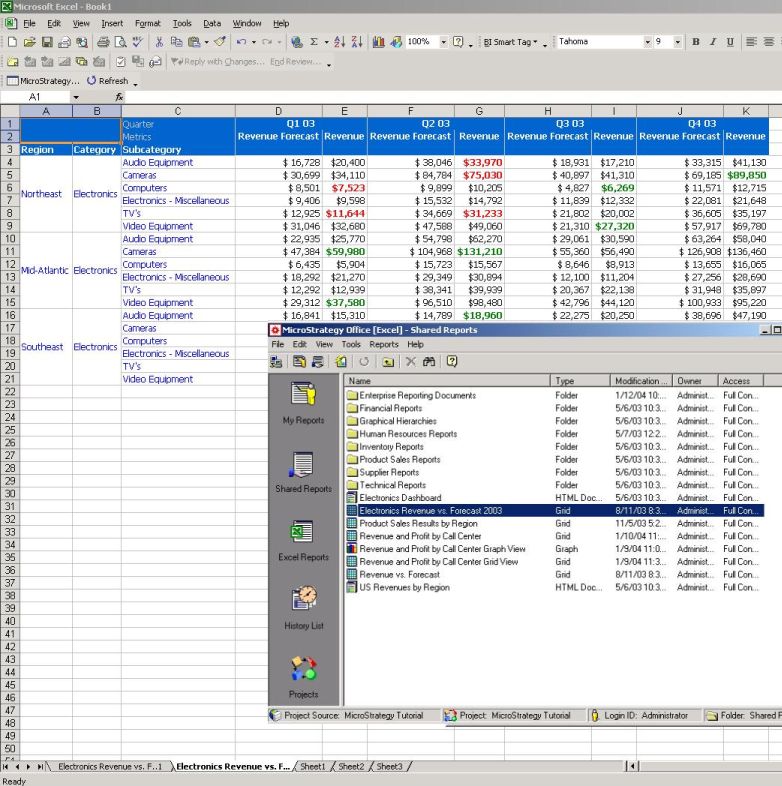Click the horizontal scrollbar left arrow
This screenshot has width=782, height=786.
pos(633,766)
